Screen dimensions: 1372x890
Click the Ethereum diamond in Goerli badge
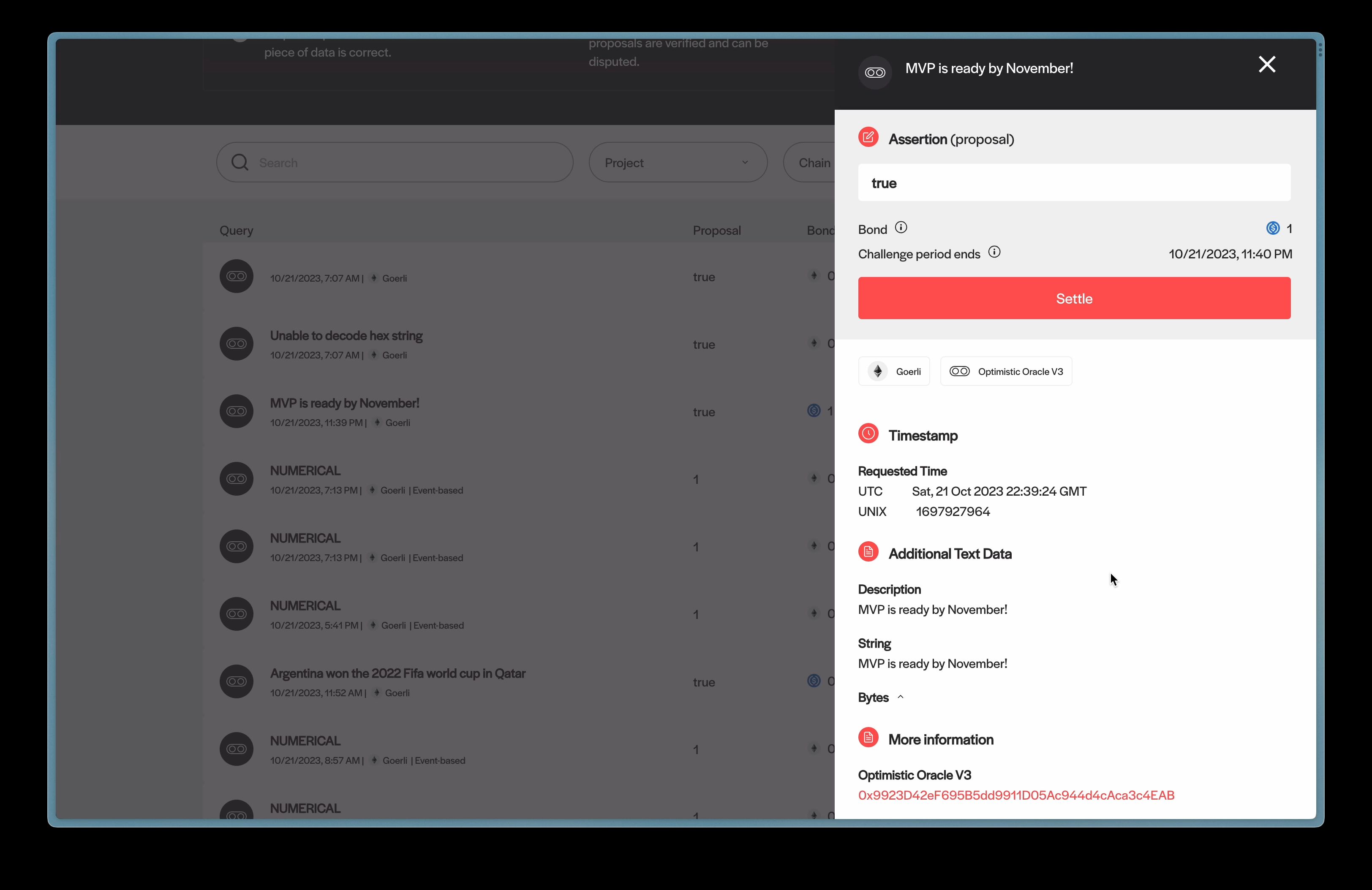point(877,372)
